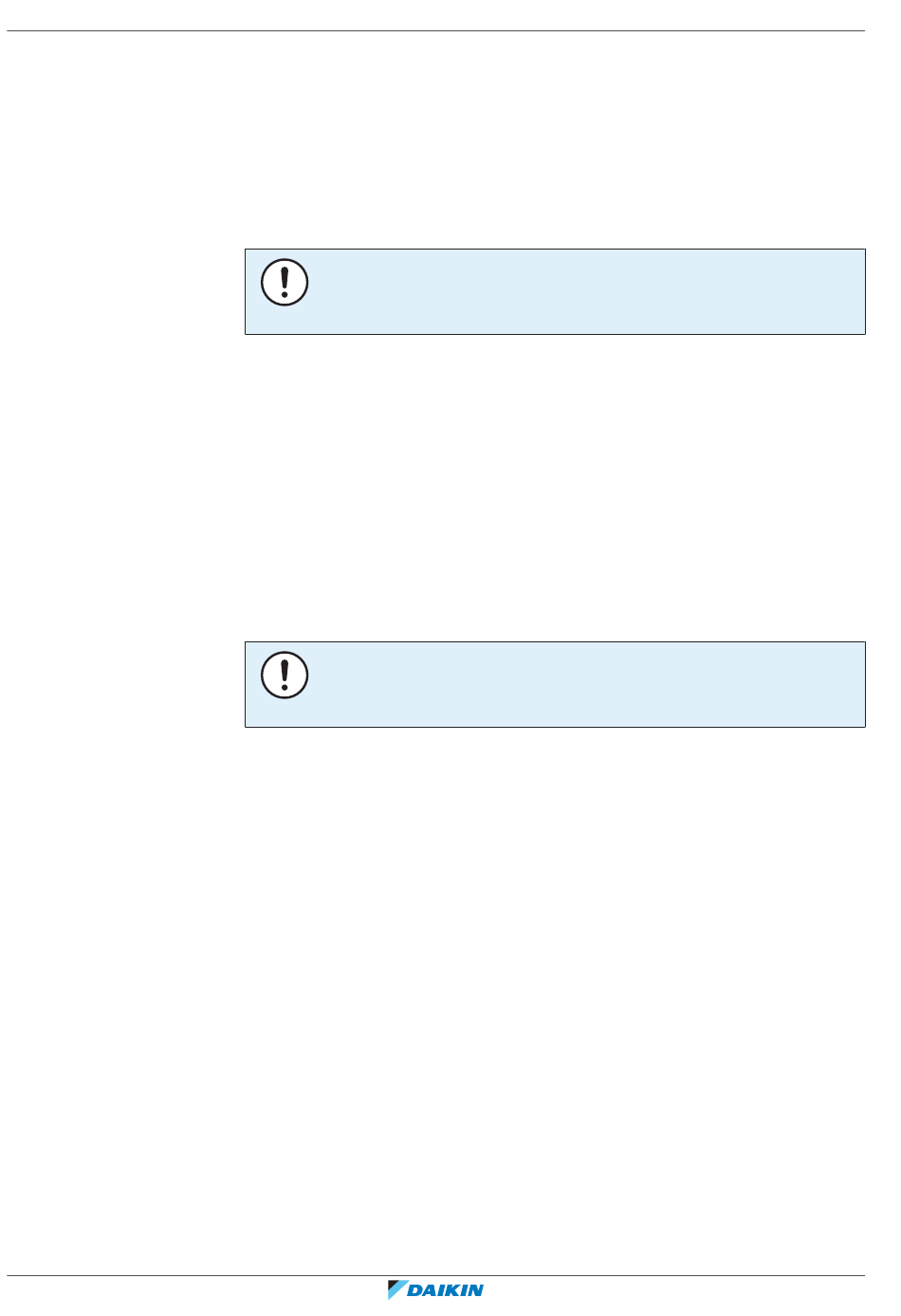This screenshot has height=1316, width=901.
Task: Click the lower notice exclamation icon
Action: click(285, 675)
